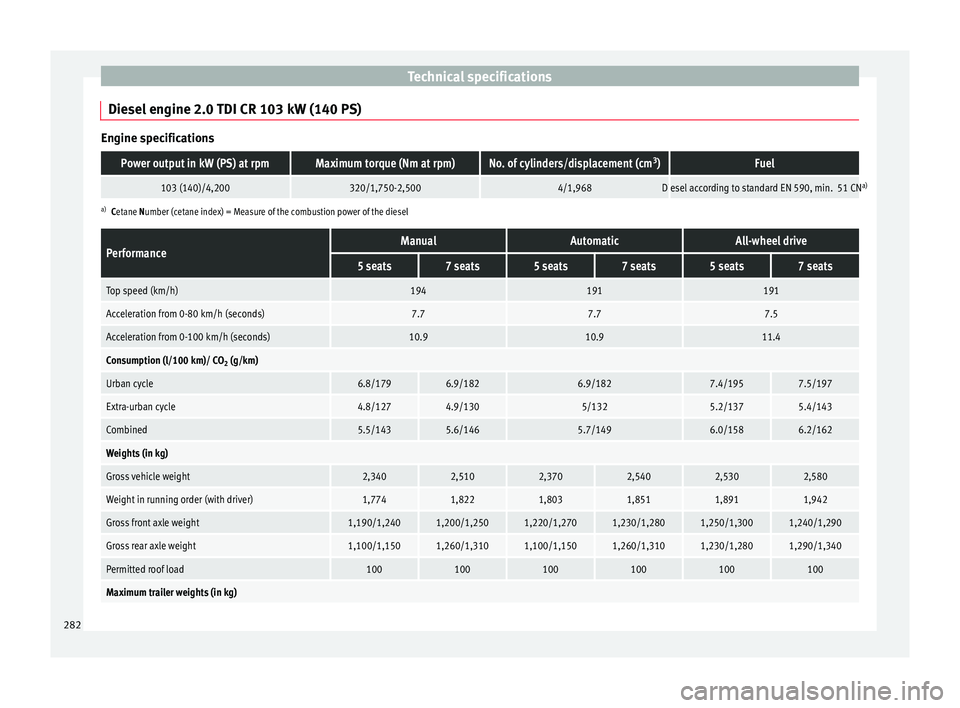This screenshot has height=708, width=960.
Task: Select the extra-urban value 5/132
Action: [x=594, y=407]
